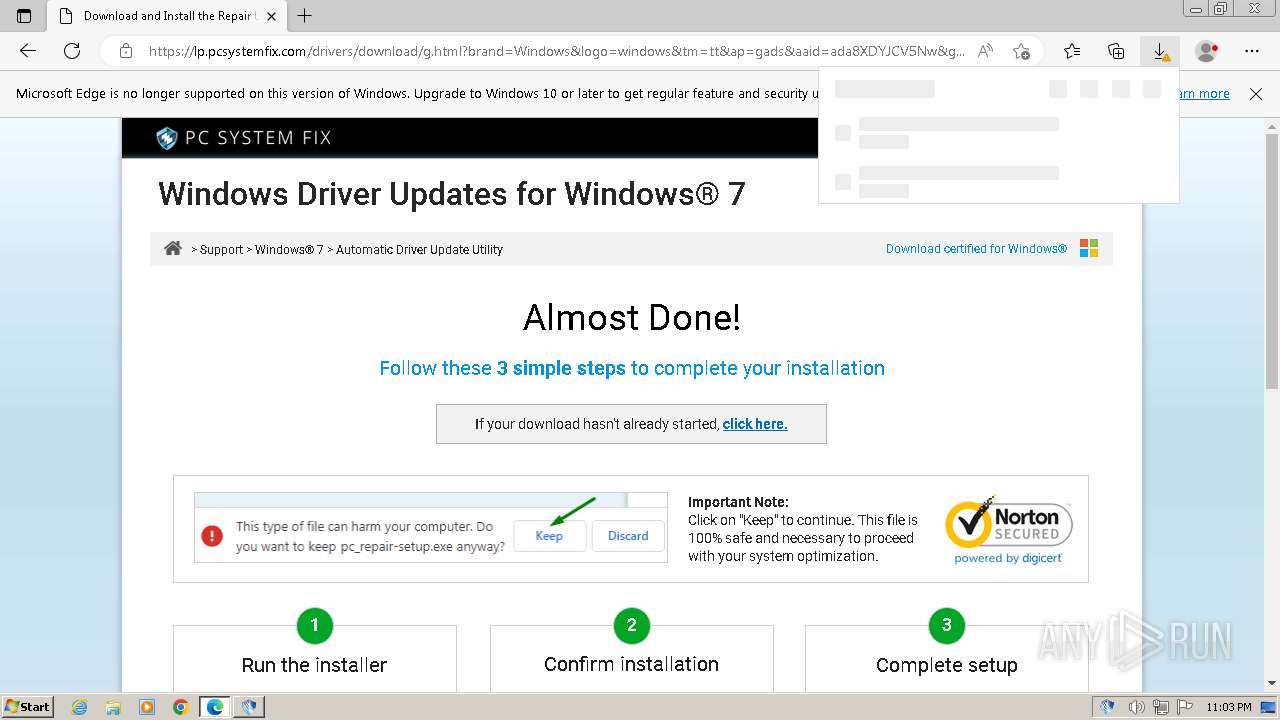Click Keep in the example image
This screenshot has width=1280, height=720.
coord(549,536)
